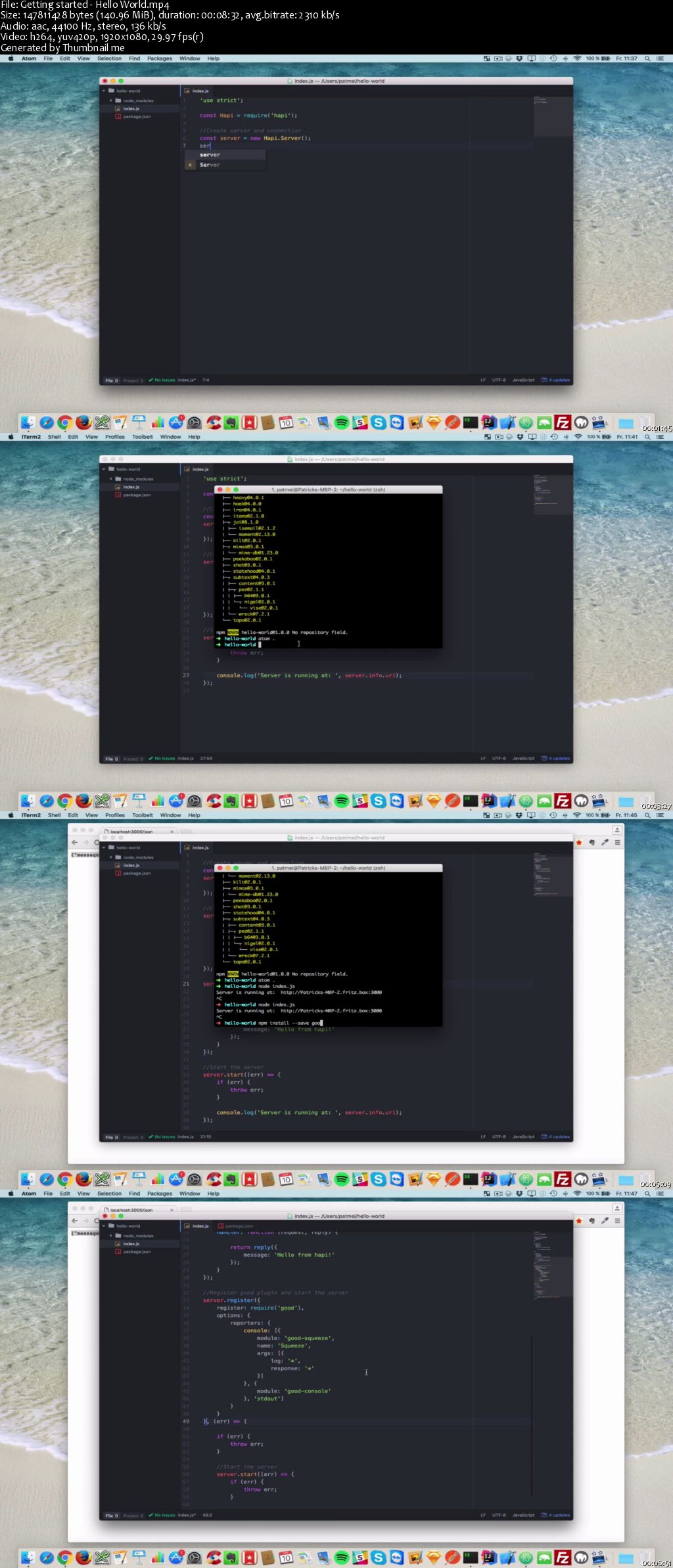Expand node_modules folder in the 11:41 frame

(111, 479)
